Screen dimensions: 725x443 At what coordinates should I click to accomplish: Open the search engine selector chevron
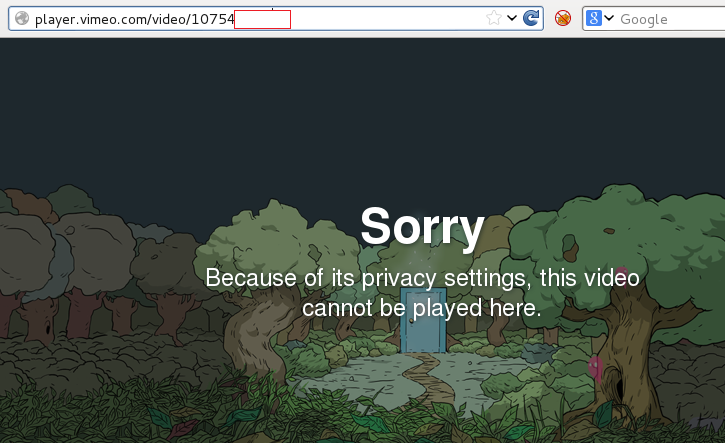[x=609, y=18]
